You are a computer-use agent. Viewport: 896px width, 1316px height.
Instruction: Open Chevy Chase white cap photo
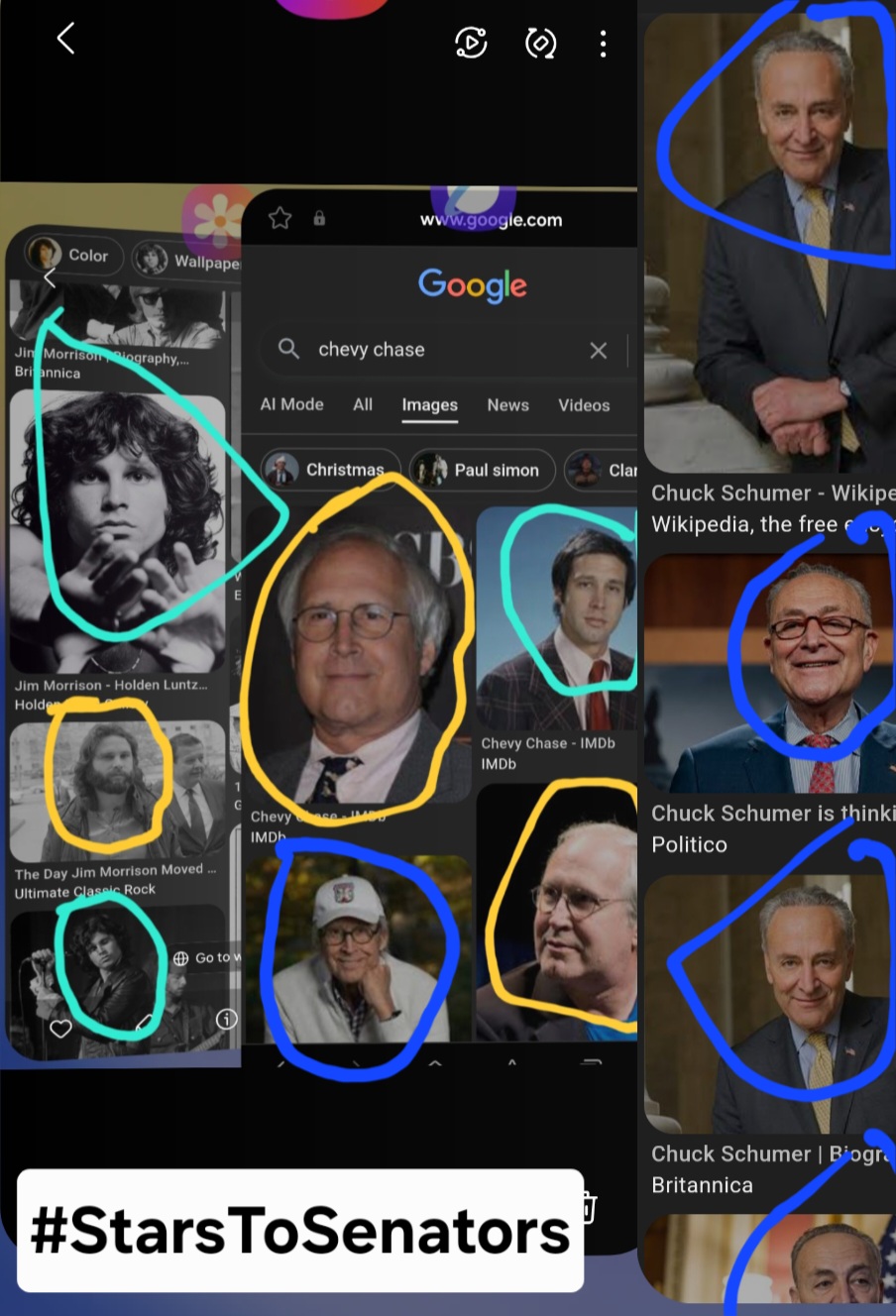pos(359,948)
